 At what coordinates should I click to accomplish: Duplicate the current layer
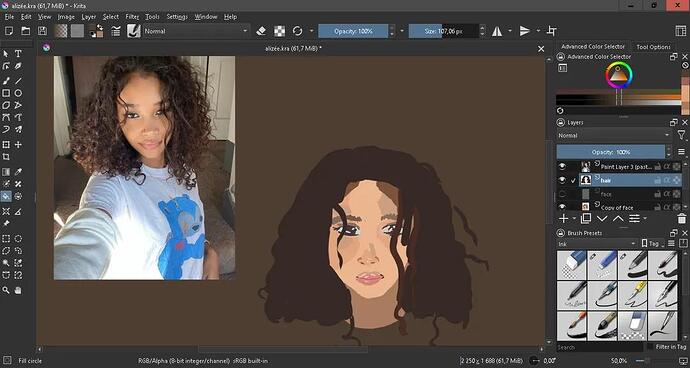tap(585, 218)
